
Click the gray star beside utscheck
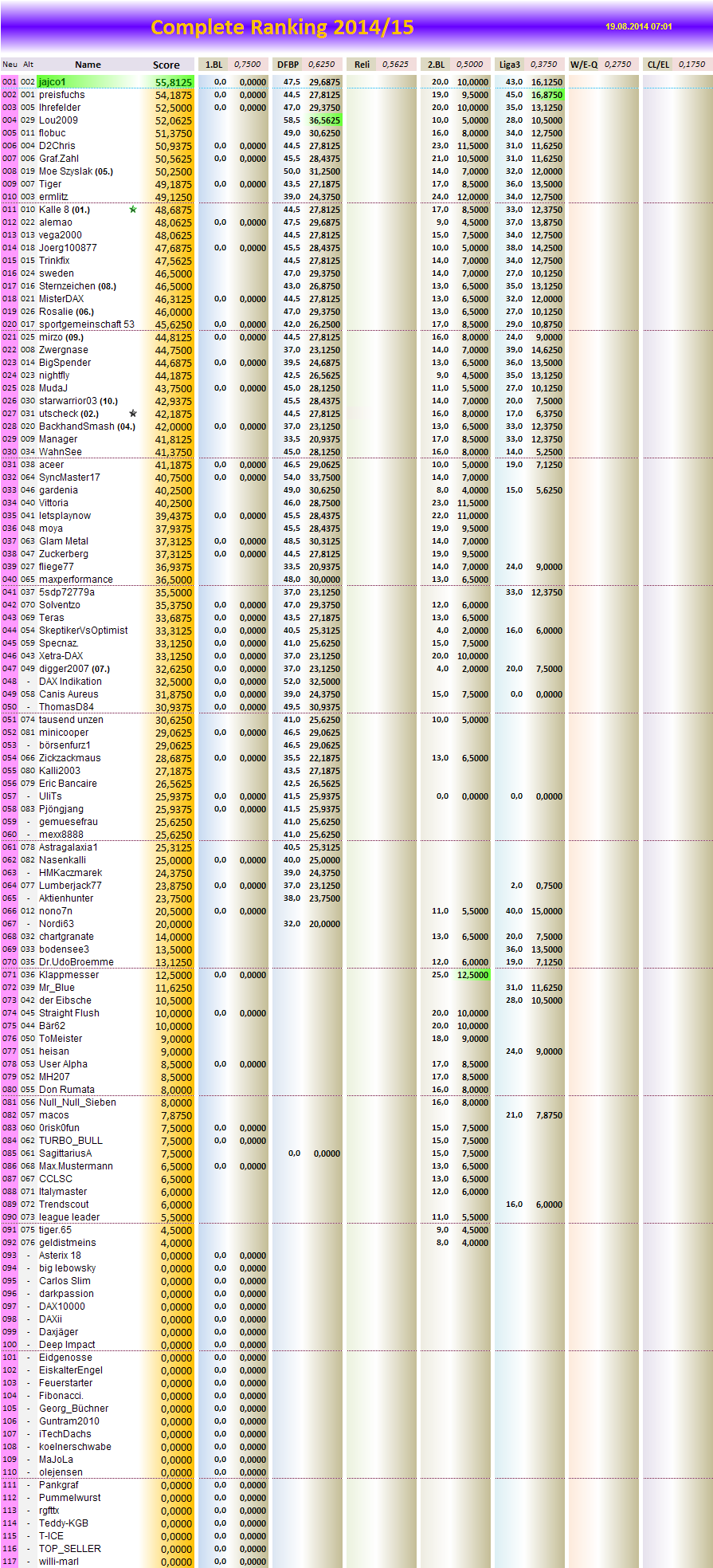pyautogui.click(x=133, y=414)
